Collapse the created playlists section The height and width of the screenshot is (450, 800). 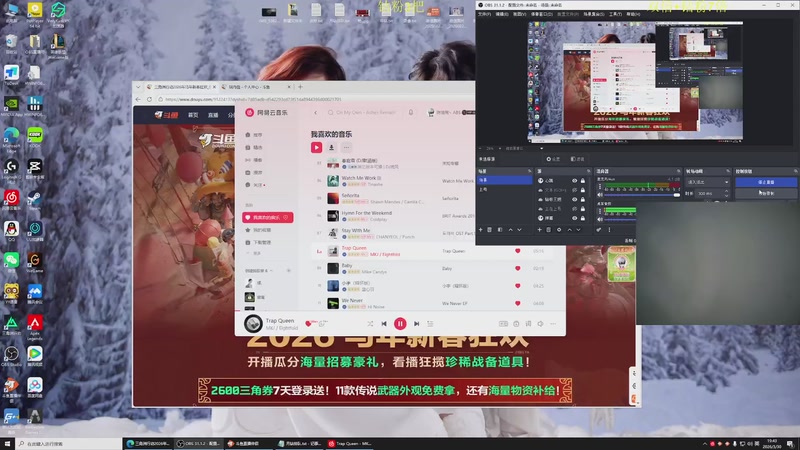(272, 270)
